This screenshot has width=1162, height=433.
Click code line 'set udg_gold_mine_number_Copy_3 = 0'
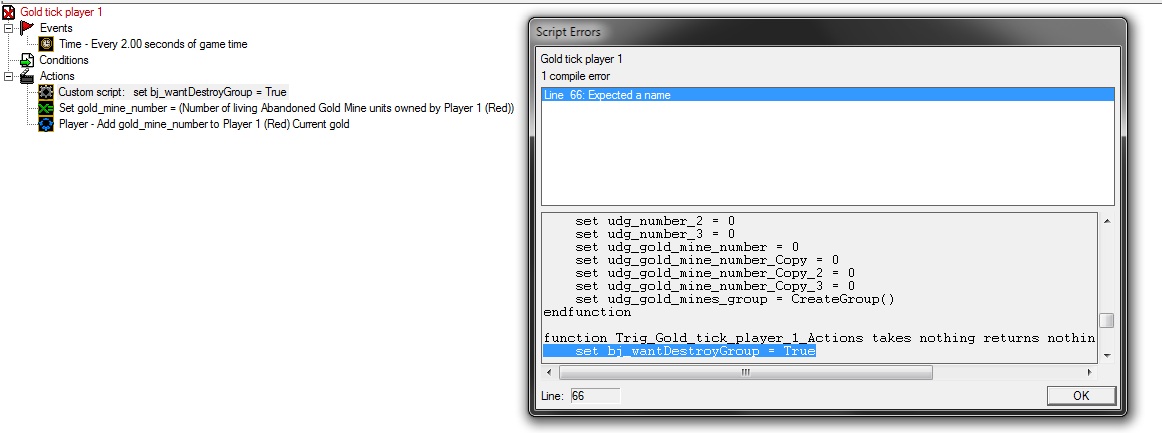pyautogui.click(x=715, y=285)
